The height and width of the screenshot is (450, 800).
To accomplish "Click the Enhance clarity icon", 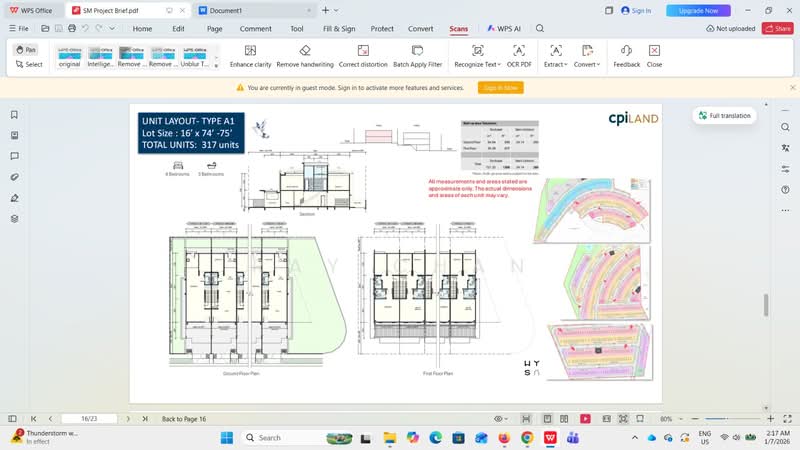I will (x=250, y=51).
